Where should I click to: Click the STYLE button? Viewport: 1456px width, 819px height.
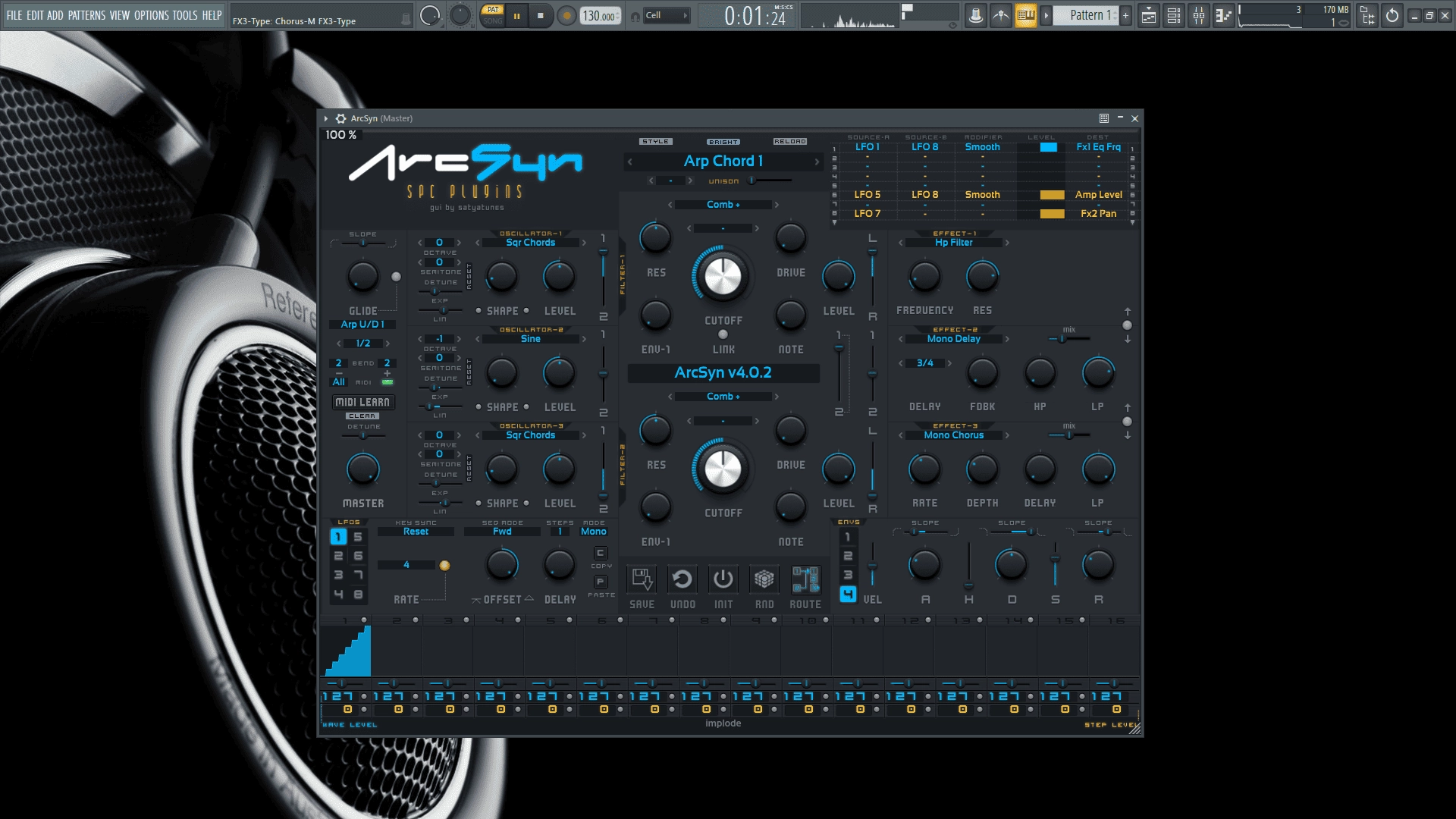pyautogui.click(x=656, y=142)
